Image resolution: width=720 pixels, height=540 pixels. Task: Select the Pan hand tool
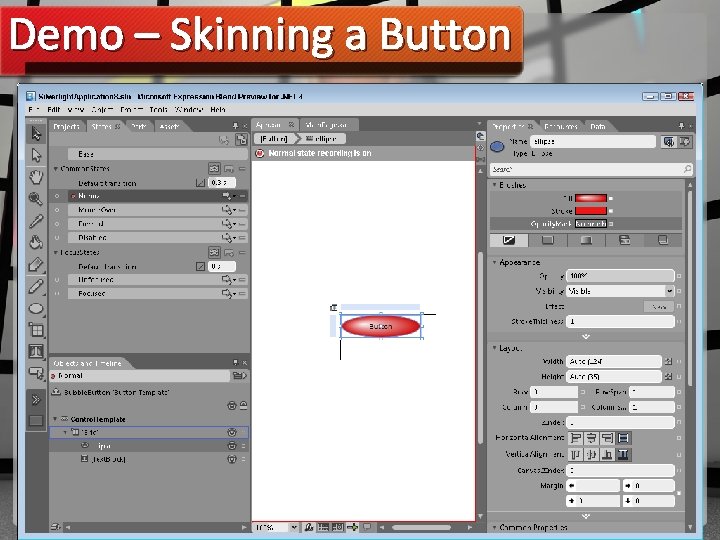pos(36,177)
